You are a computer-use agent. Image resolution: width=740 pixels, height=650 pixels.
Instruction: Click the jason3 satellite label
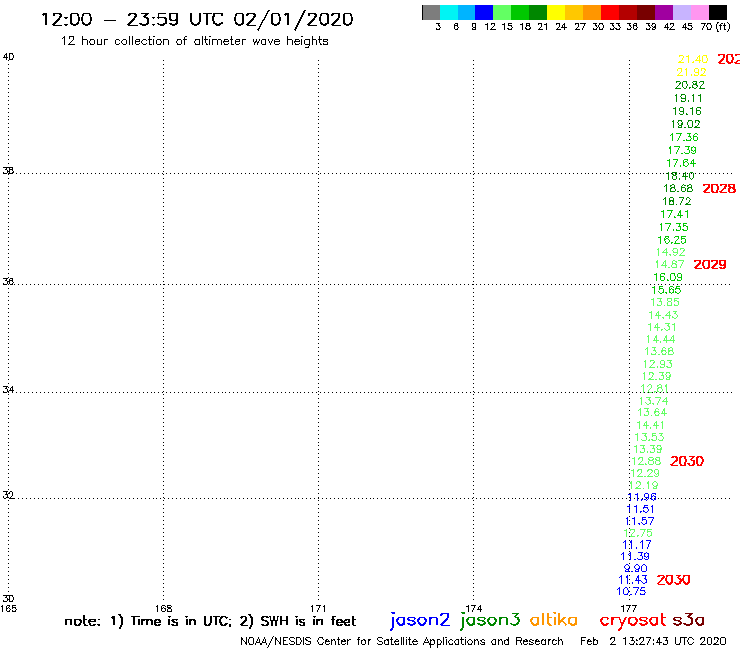click(490, 620)
